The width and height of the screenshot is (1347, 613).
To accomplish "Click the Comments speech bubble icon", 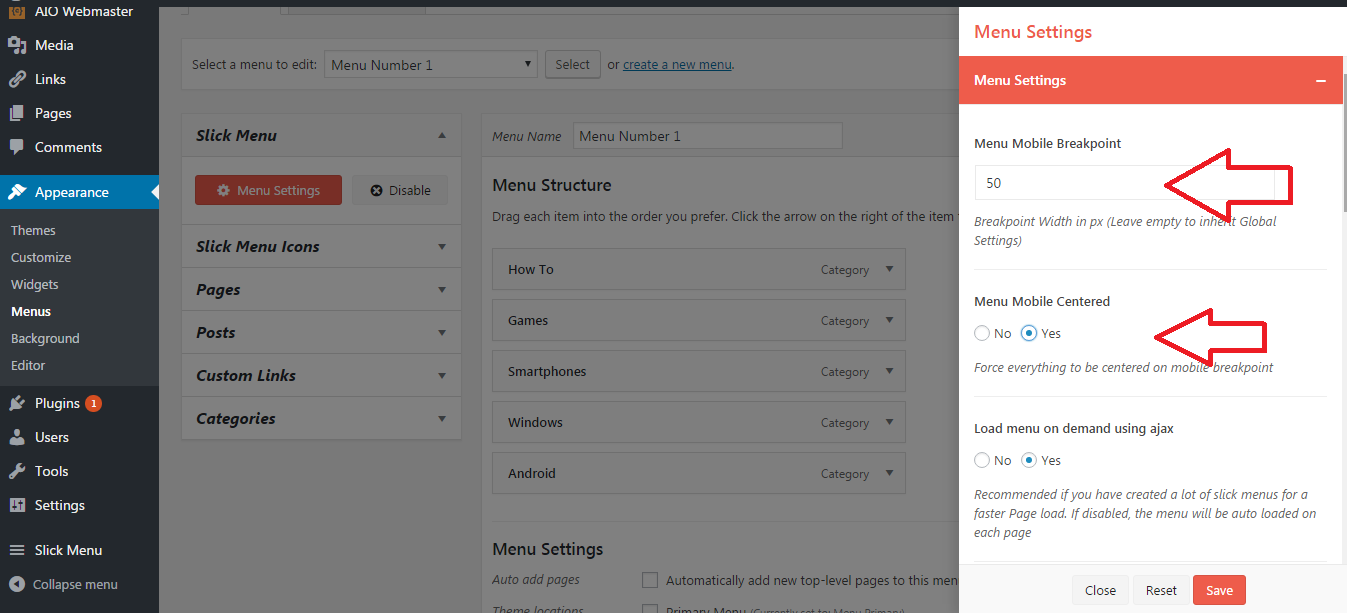I will 16,147.
